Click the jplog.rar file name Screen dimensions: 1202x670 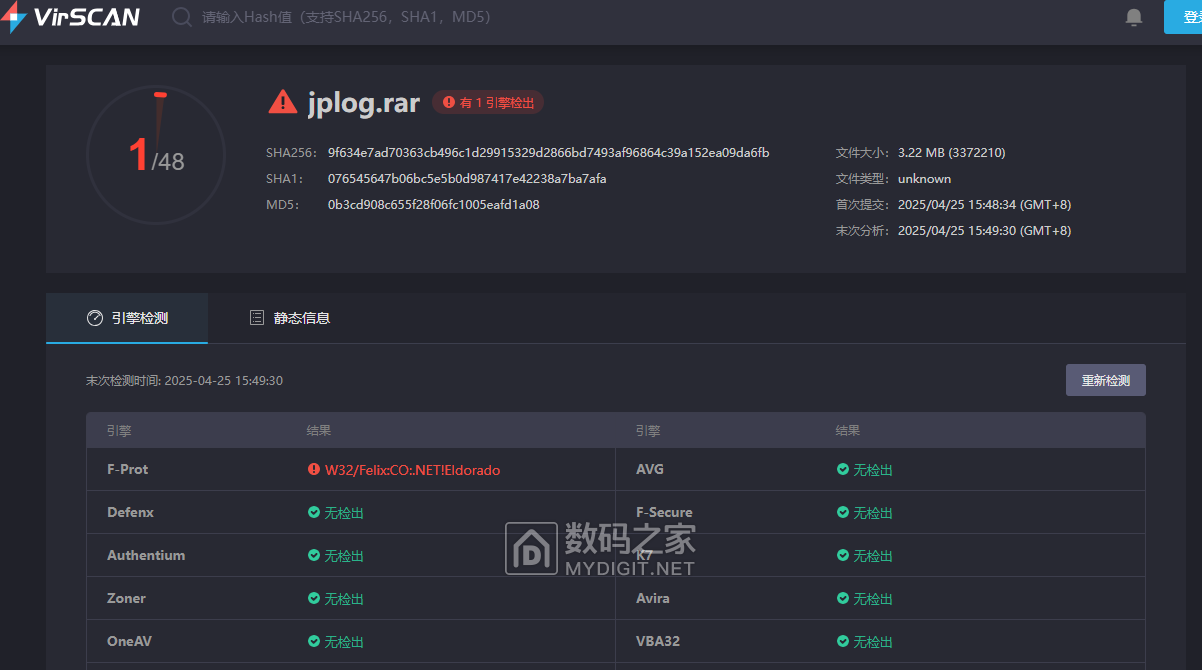coord(364,102)
